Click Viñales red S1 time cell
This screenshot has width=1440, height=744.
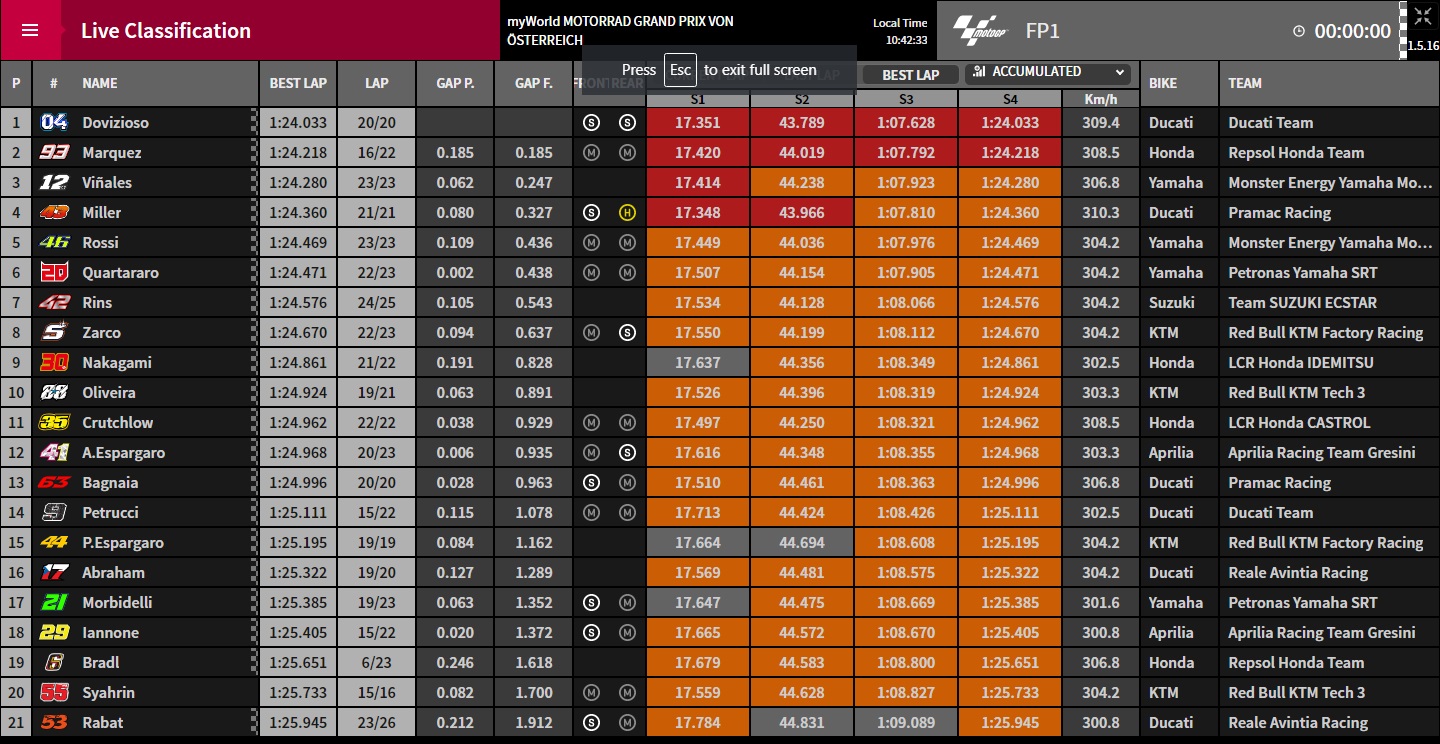pyautogui.click(x=698, y=182)
